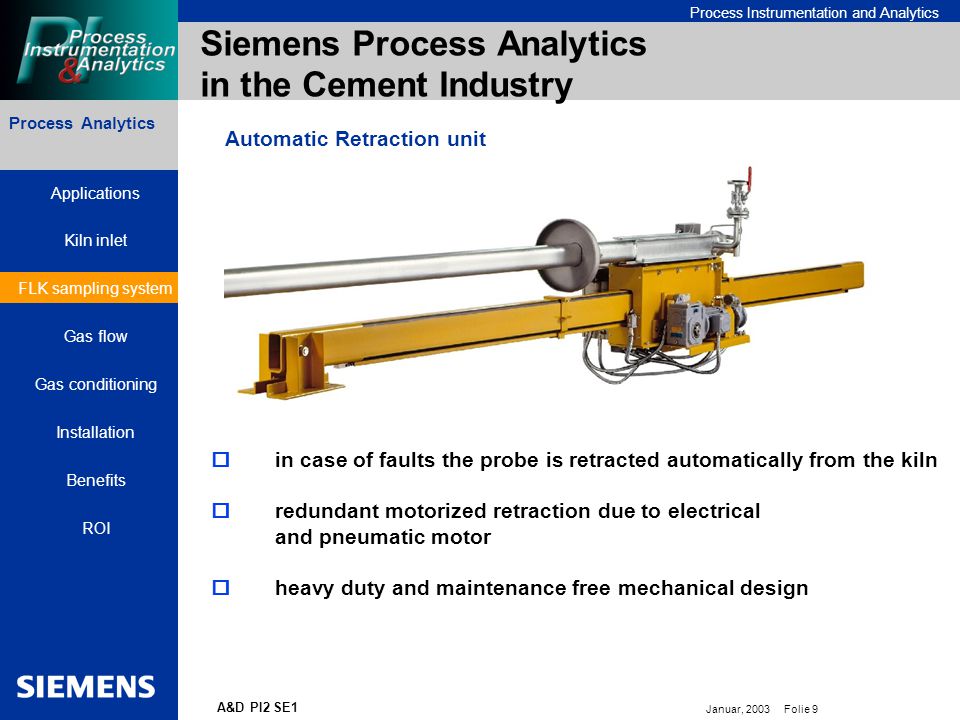This screenshot has width=960, height=720.
Task: Select the 'Automatic Retraction unit' subtitle
Action: tap(355, 139)
